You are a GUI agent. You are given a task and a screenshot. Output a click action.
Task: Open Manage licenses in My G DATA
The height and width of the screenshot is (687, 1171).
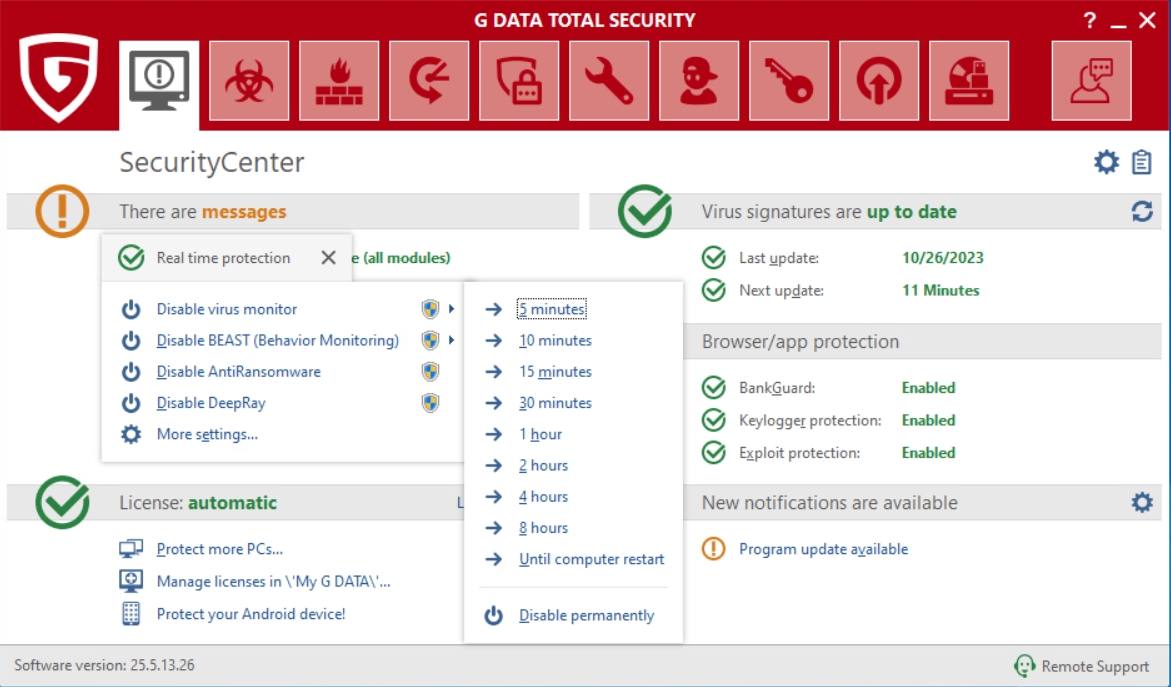point(273,582)
